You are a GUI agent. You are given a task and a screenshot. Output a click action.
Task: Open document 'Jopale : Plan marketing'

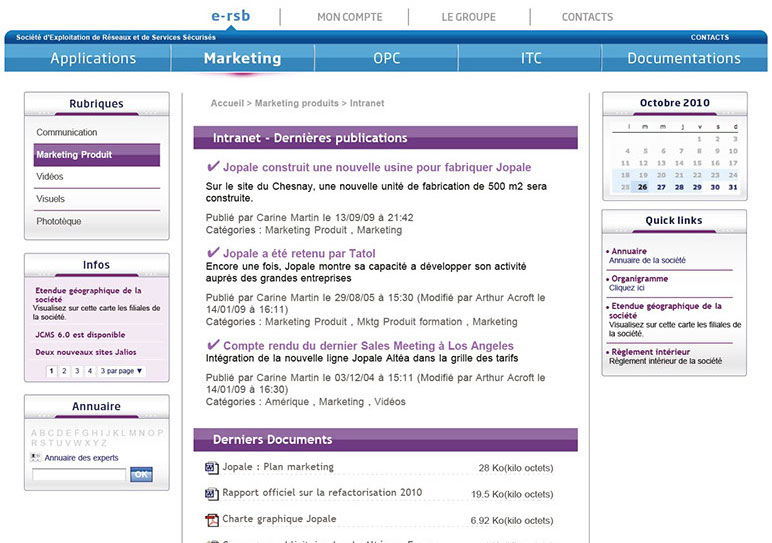click(278, 467)
